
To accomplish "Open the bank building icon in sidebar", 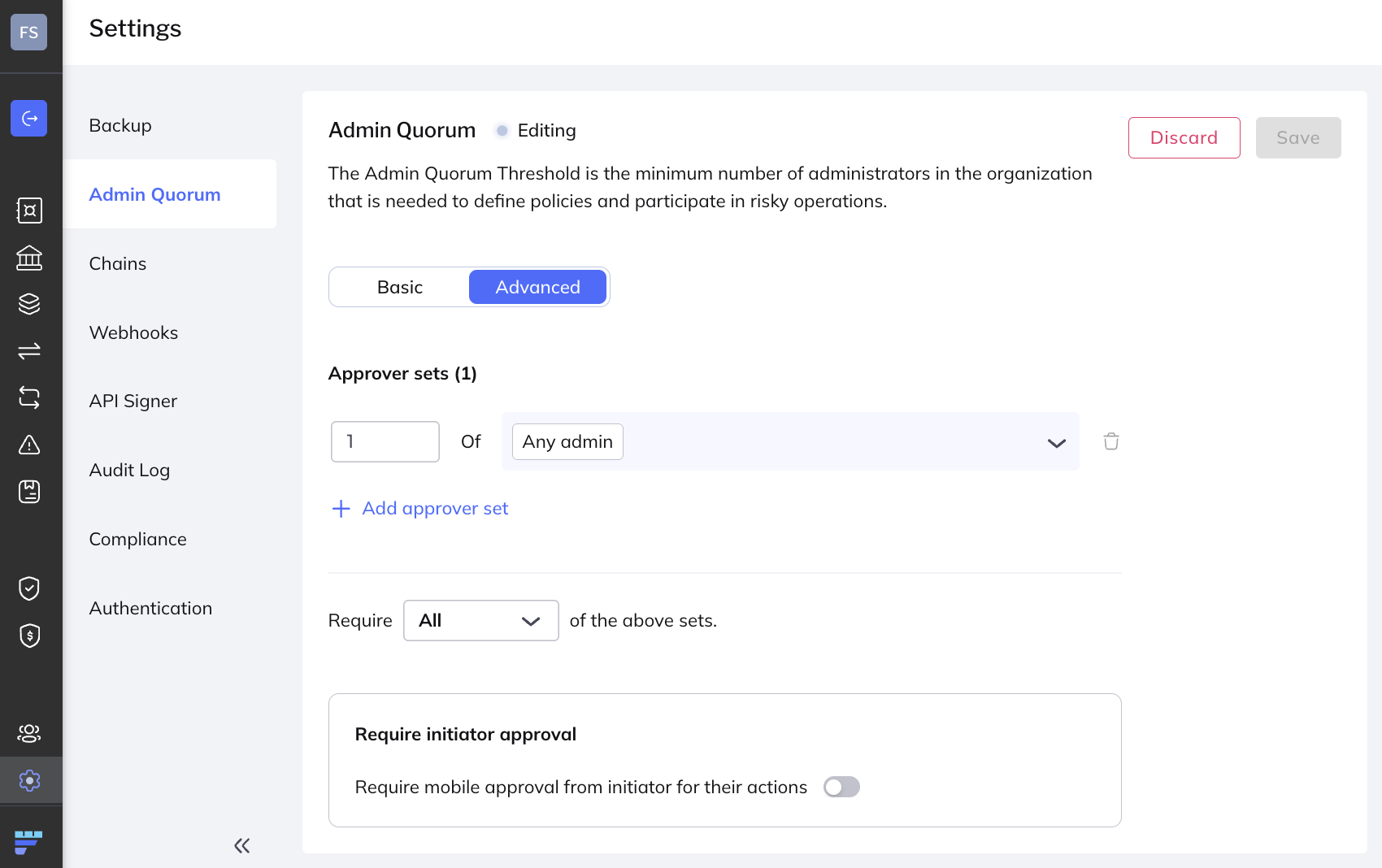I will (29, 258).
